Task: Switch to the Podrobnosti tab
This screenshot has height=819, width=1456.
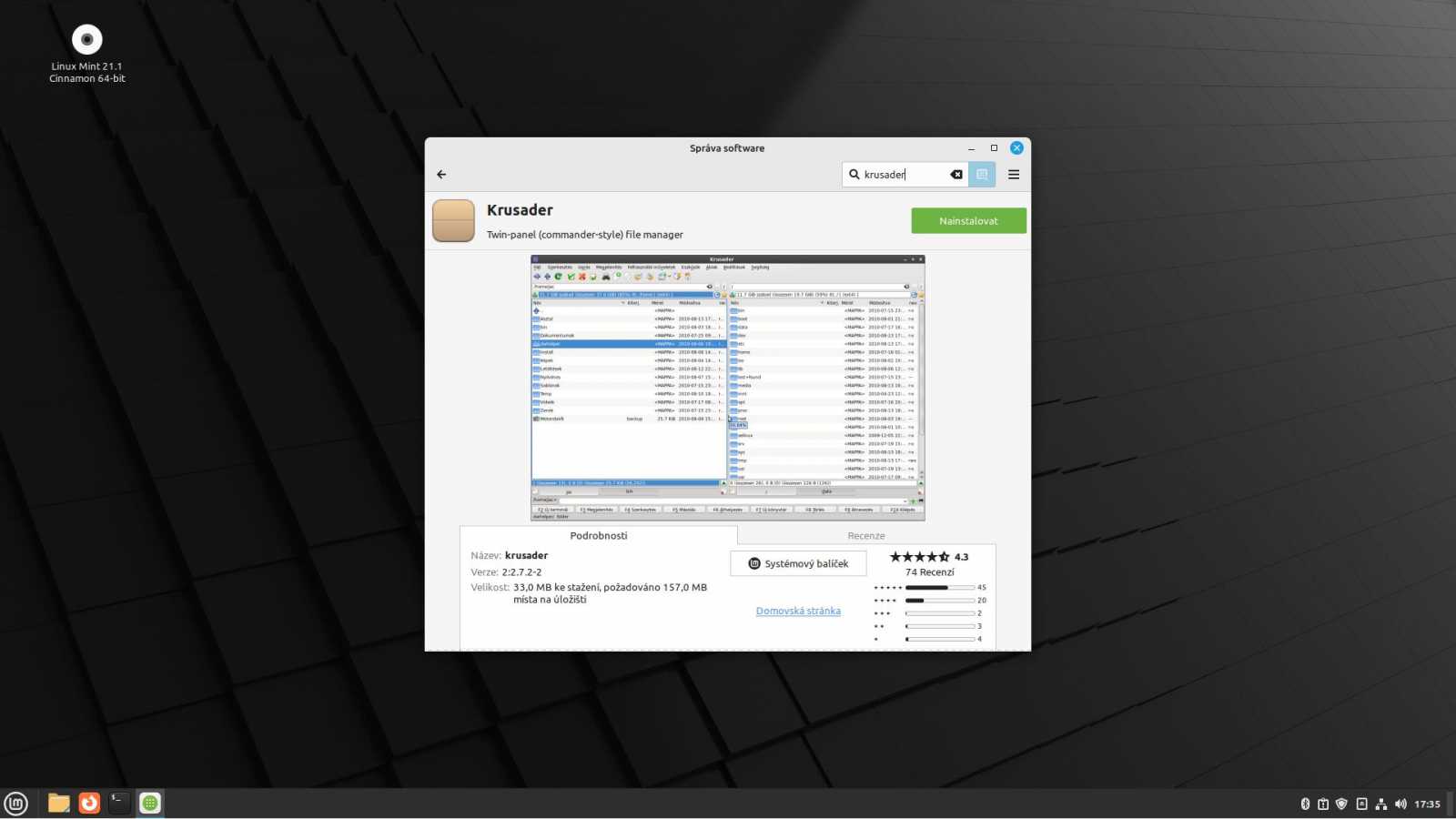Action: click(599, 536)
